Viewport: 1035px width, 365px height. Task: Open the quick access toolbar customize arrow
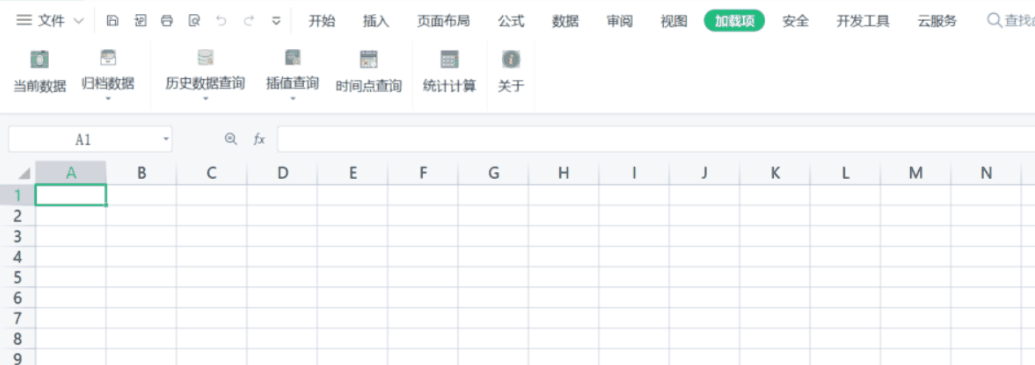[x=277, y=21]
